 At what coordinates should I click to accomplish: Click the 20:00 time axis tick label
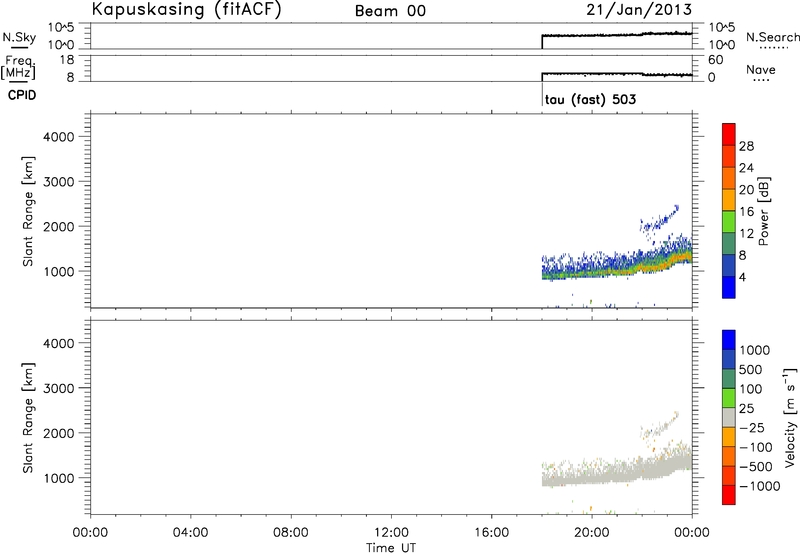(592, 533)
